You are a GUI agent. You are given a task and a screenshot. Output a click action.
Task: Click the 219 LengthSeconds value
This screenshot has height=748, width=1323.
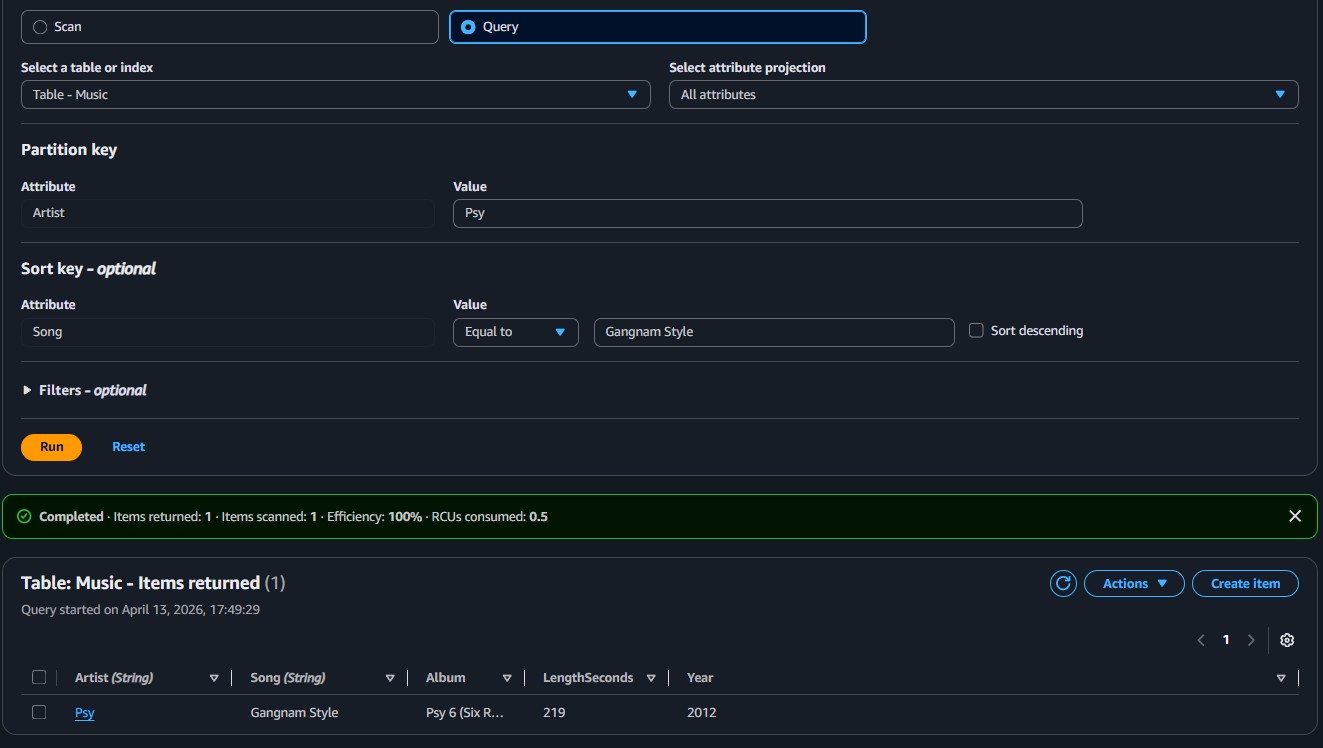[x=554, y=713]
